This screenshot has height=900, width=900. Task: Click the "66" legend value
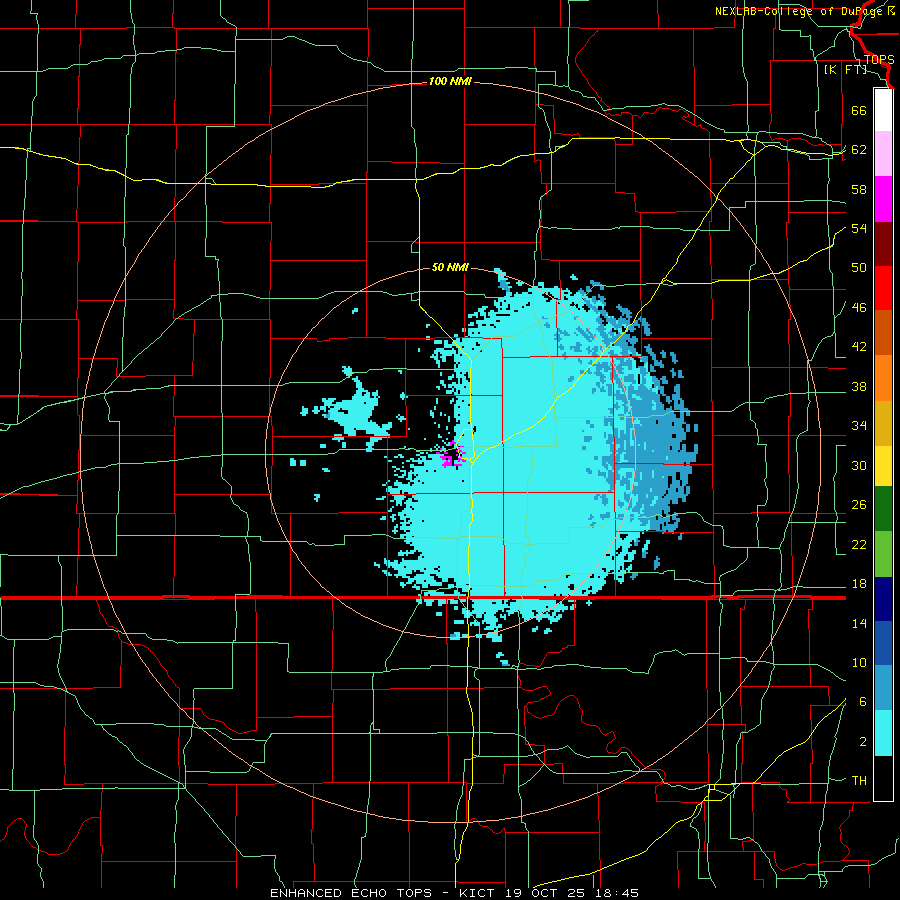point(859,110)
